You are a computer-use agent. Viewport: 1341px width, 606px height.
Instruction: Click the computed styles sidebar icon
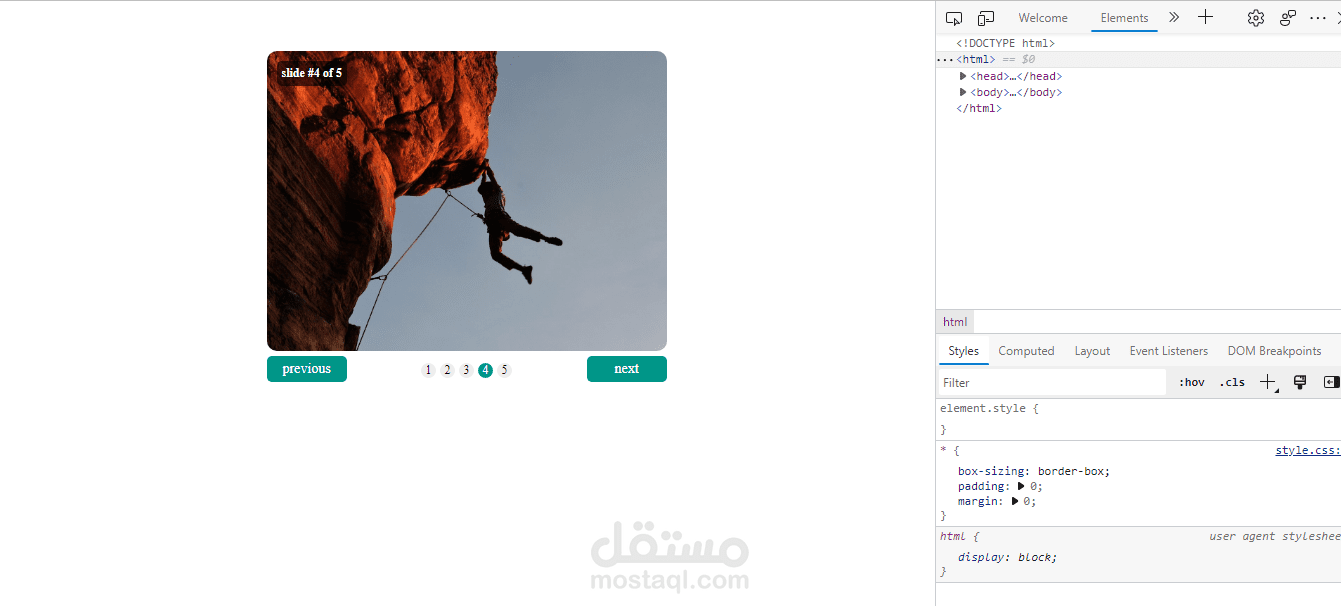tap(1330, 381)
